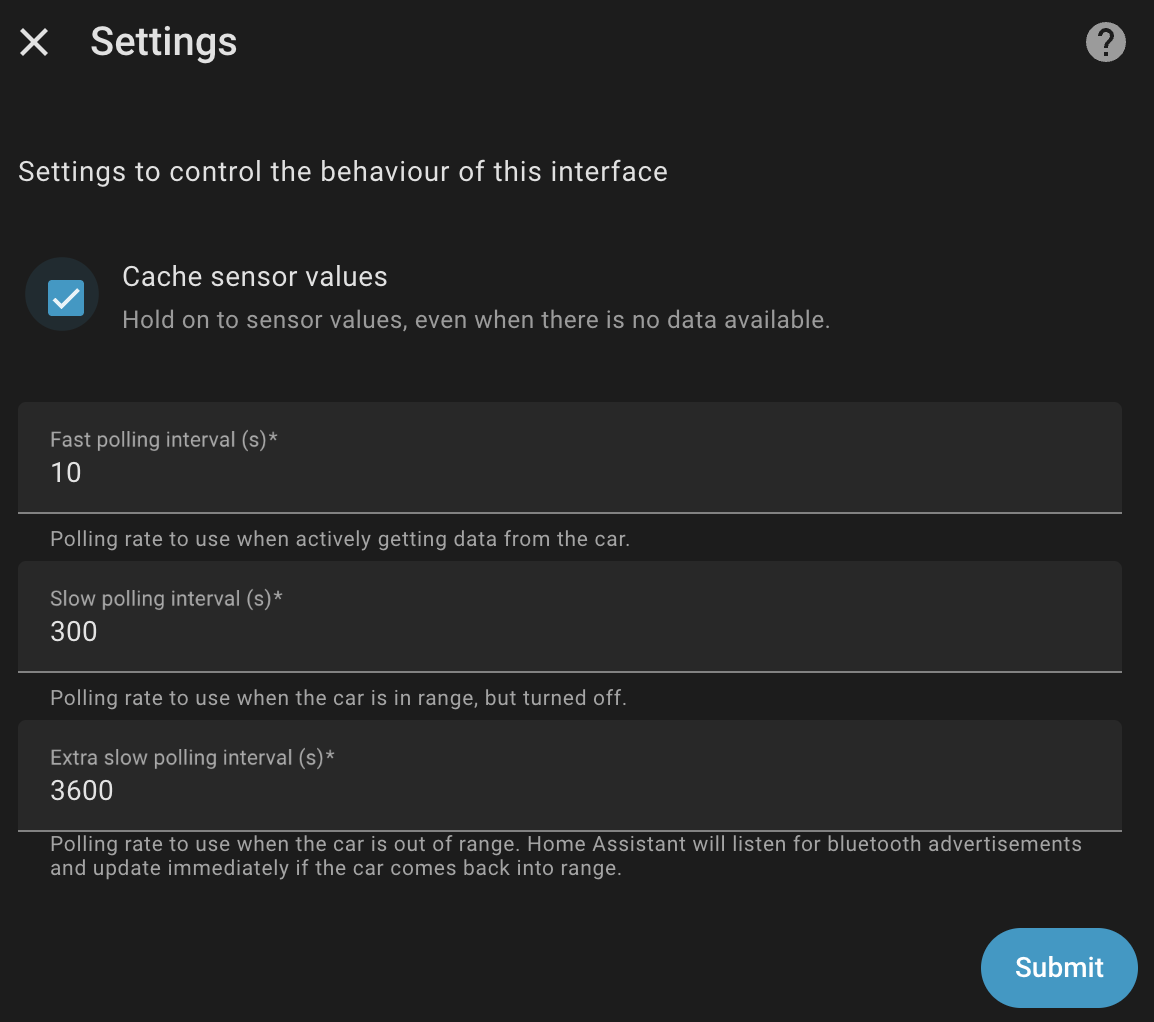This screenshot has width=1154, height=1022.
Task: Click the hint about bluetooth advertisements
Action: click(x=565, y=855)
